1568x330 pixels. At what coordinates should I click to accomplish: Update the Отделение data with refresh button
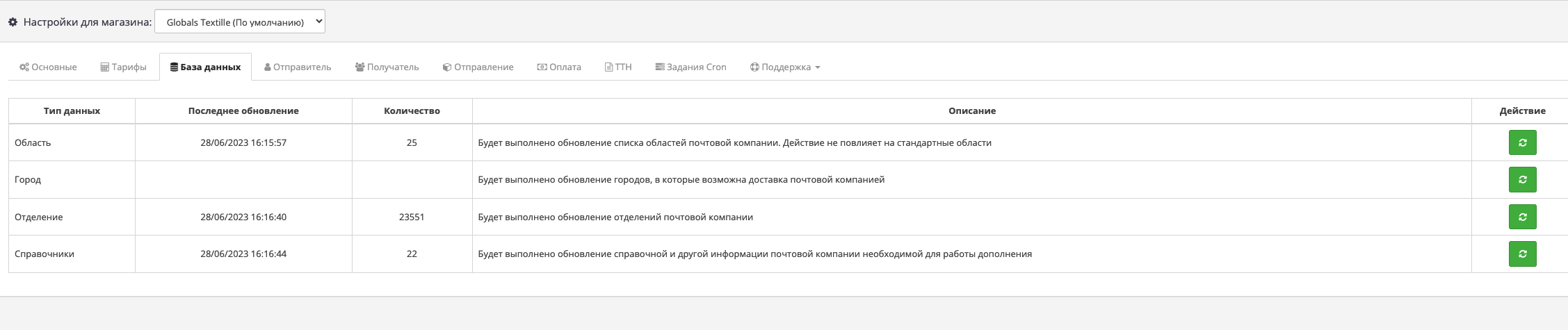(1522, 217)
